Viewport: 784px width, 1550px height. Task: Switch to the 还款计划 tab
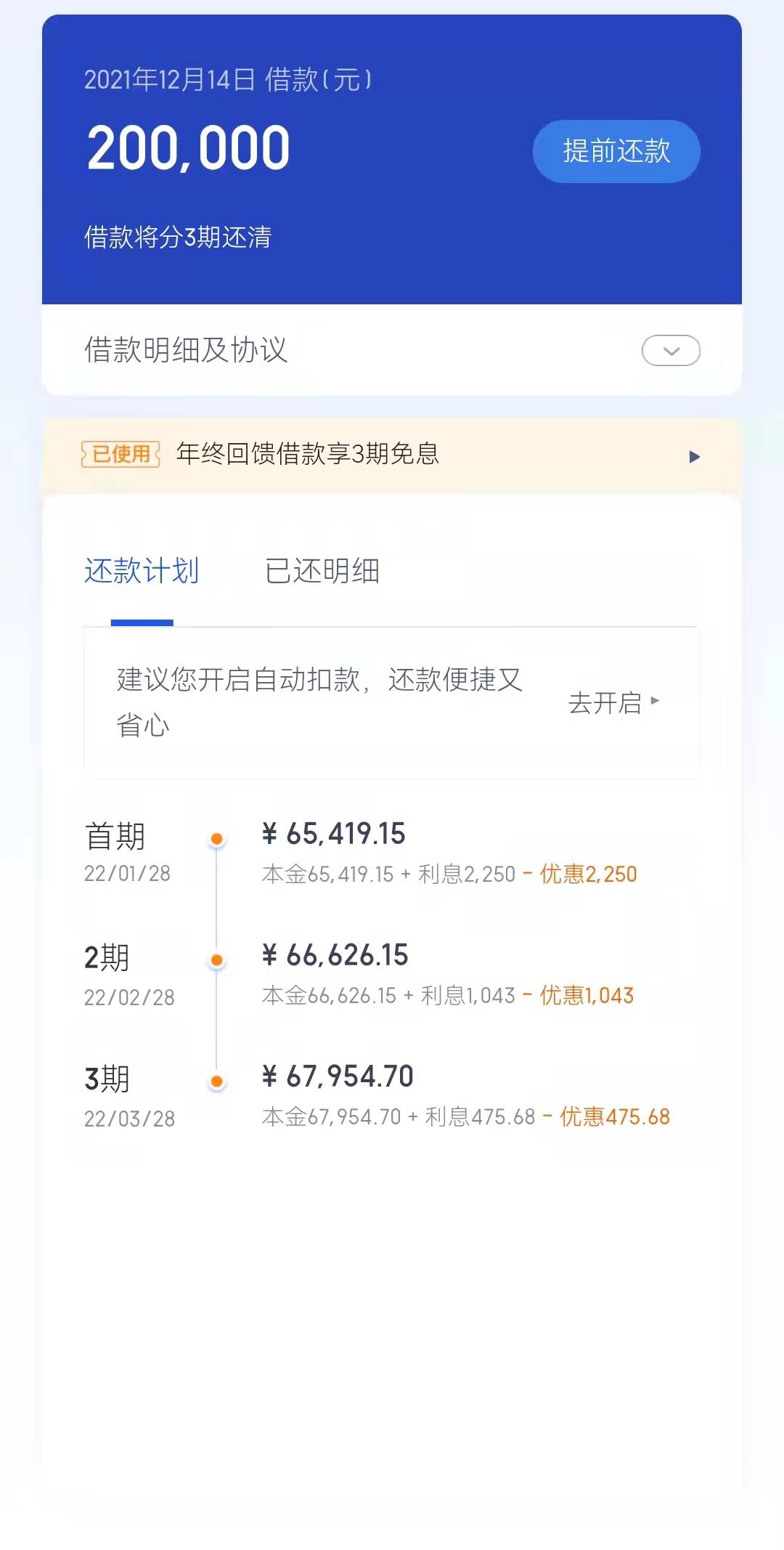click(x=142, y=571)
